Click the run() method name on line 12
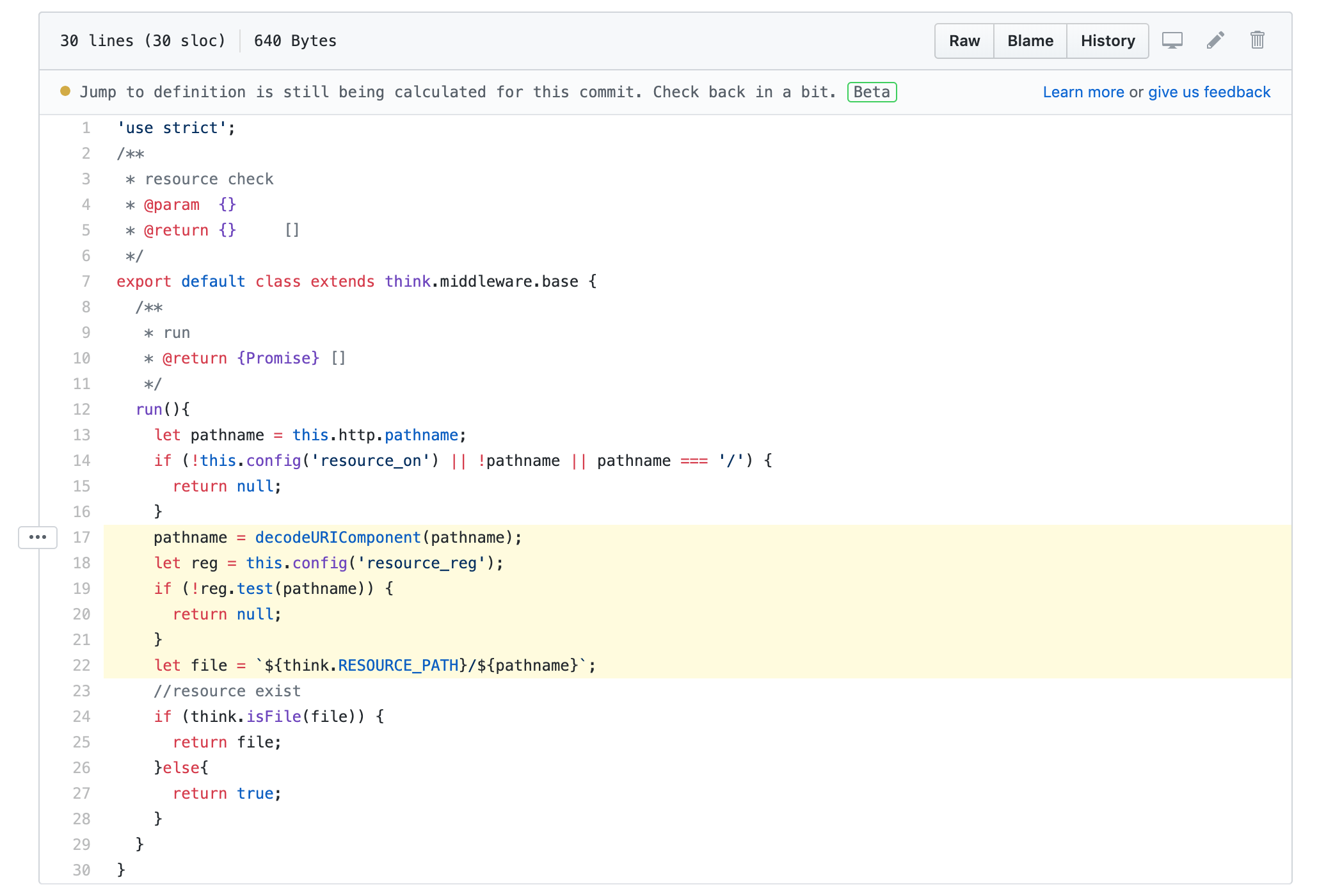The image size is (1326, 896). pyautogui.click(x=149, y=410)
